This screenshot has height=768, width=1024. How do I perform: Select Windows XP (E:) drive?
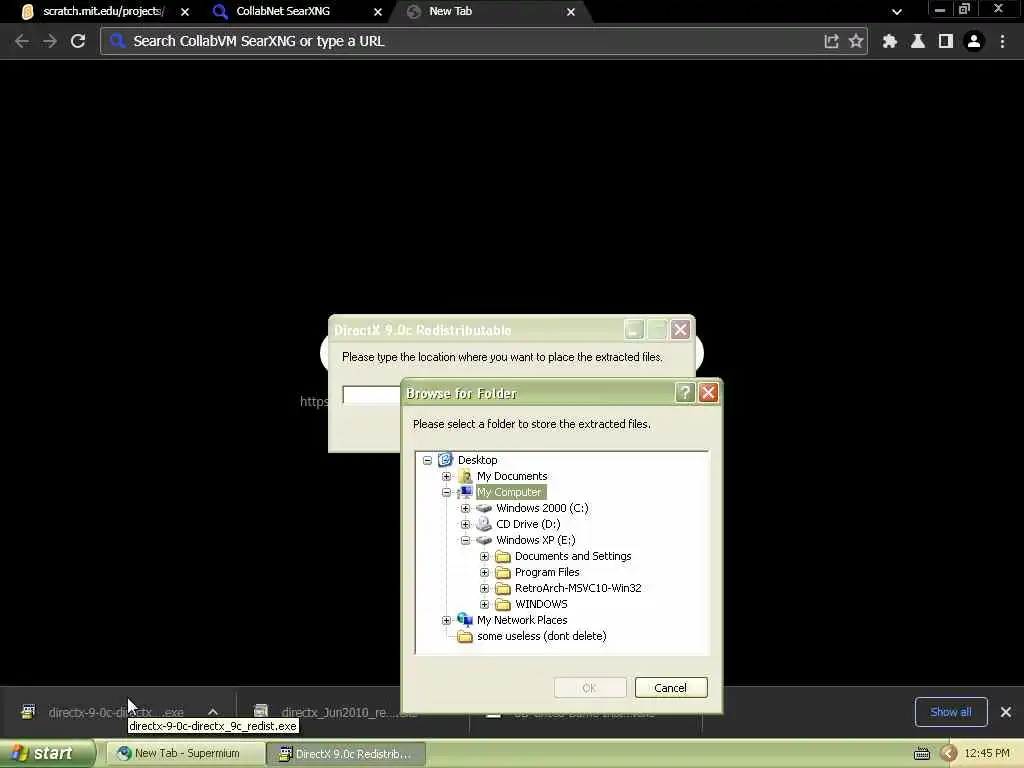point(536,540)
